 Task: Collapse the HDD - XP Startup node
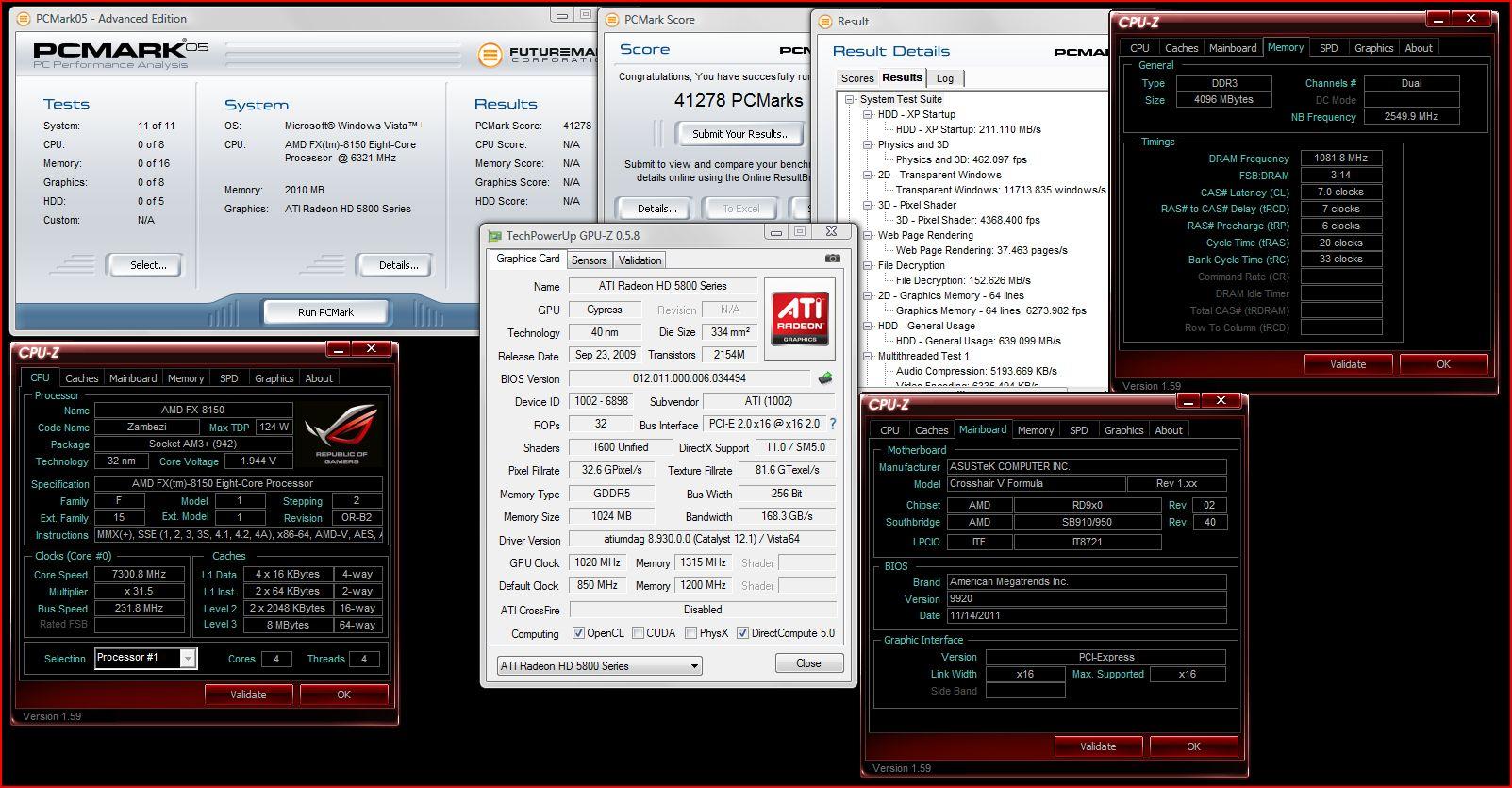(867, 114)
